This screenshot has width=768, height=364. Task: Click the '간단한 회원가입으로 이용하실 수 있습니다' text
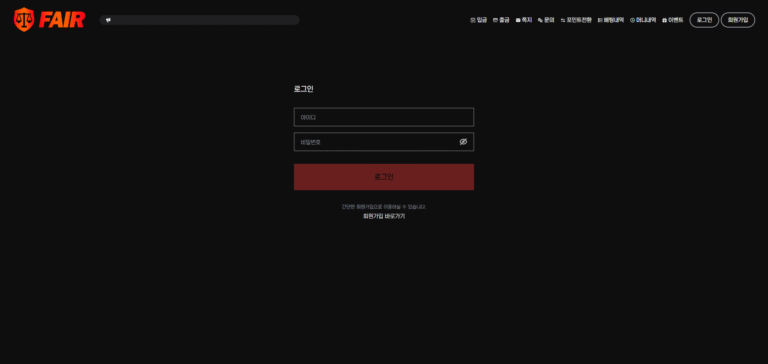coord(384,207)
